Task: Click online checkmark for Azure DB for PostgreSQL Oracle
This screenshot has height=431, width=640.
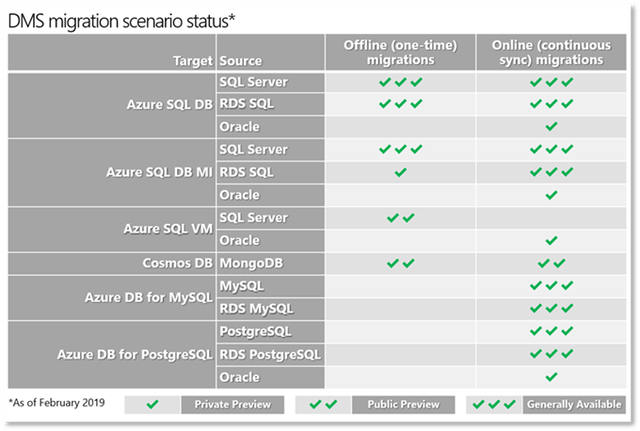Action: (x=551, y=377)
